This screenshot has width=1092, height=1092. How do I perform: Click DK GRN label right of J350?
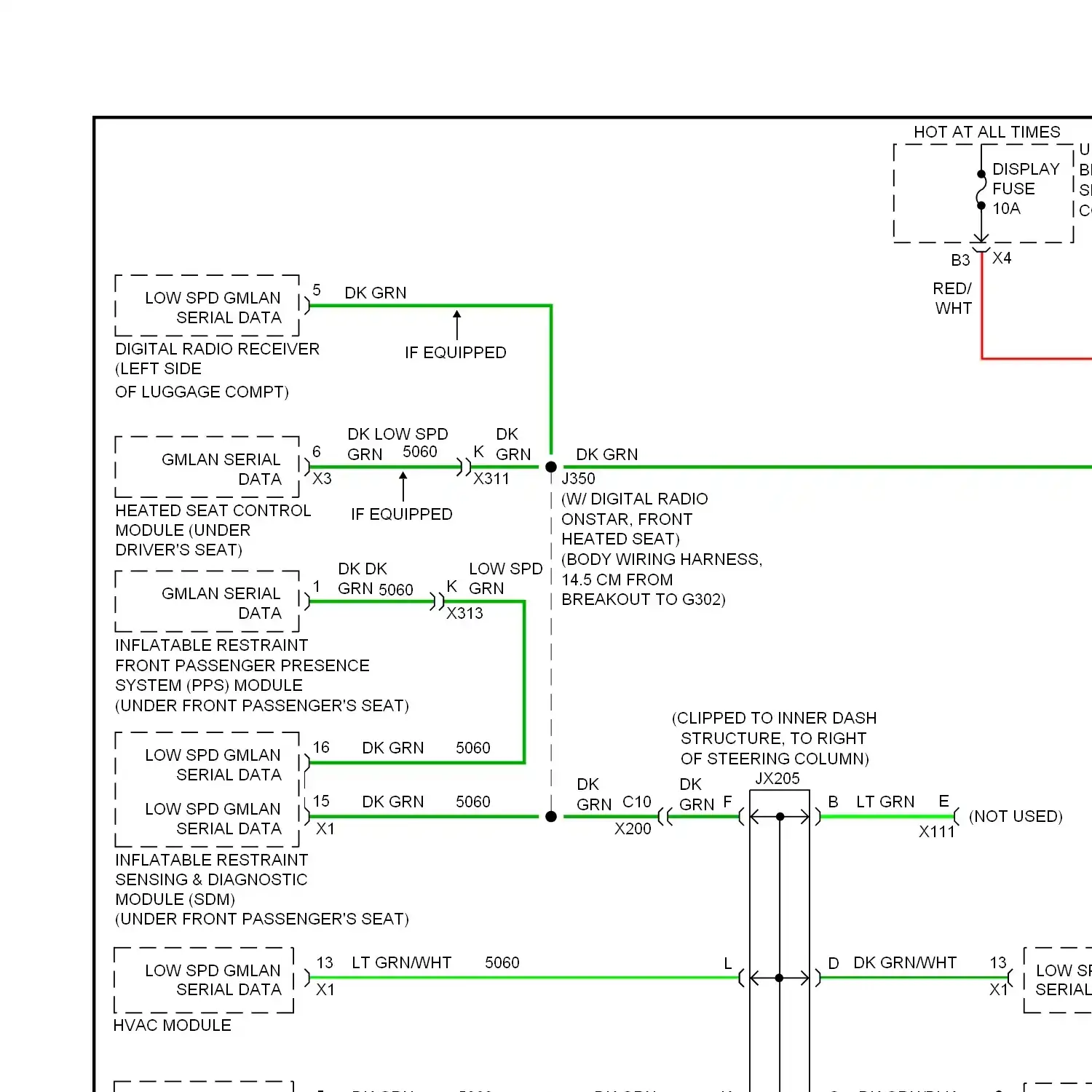coord(607,454)
